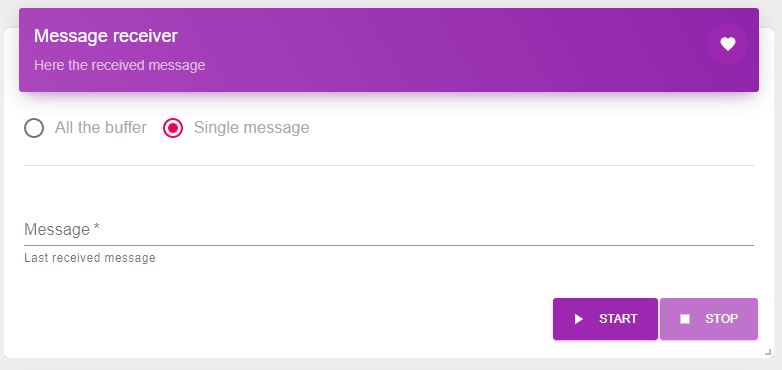
Task: Click the play triangle icon on START
Action: (x=579, y=319)
